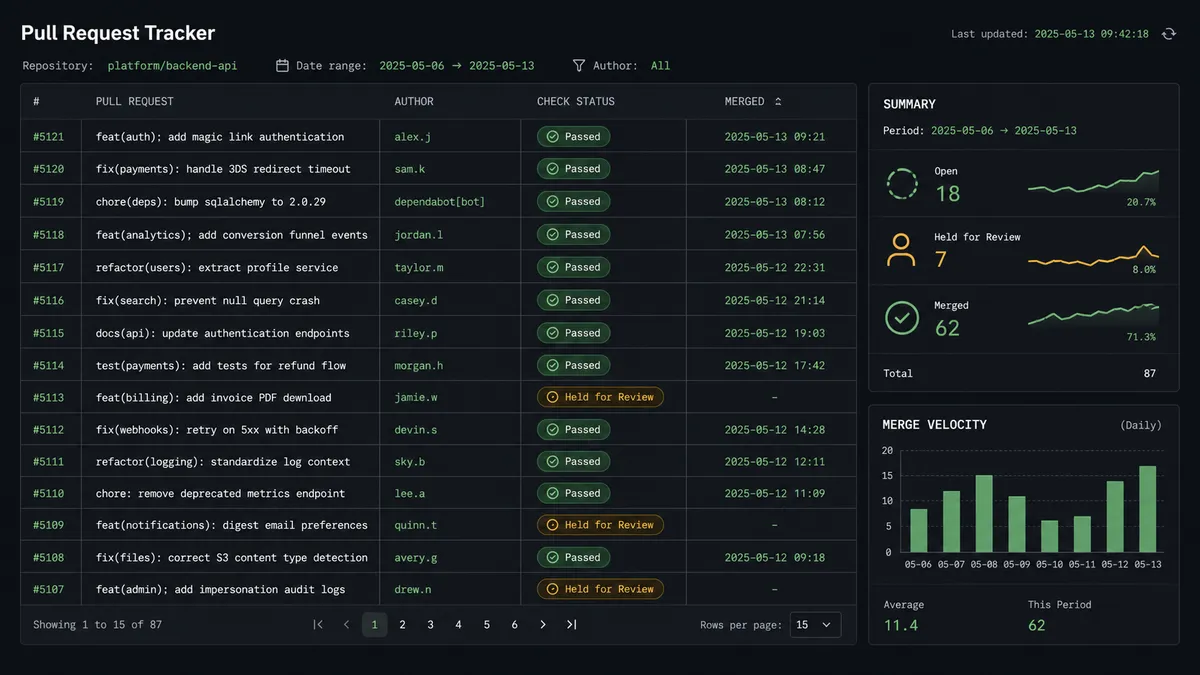Image resolution: width=1200 pixels, height=675 pixels.
Task: Select page 6 in pagination
Action: (x=515, y=624)
